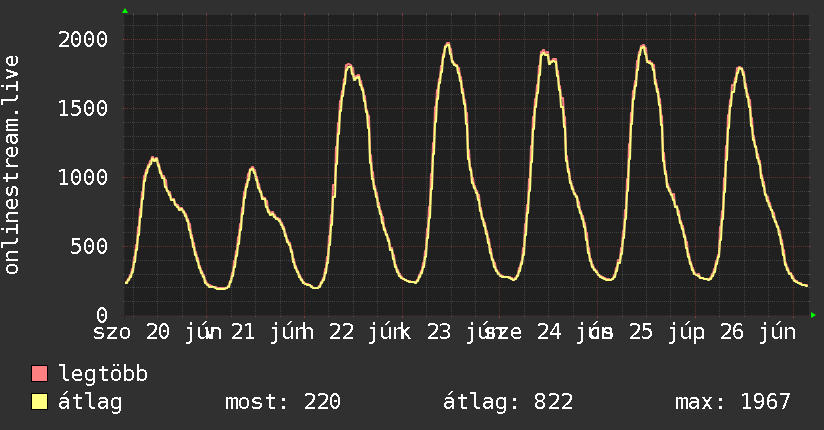
Task: Click the 'átlag: 822' average value
Action: [508, 402]
